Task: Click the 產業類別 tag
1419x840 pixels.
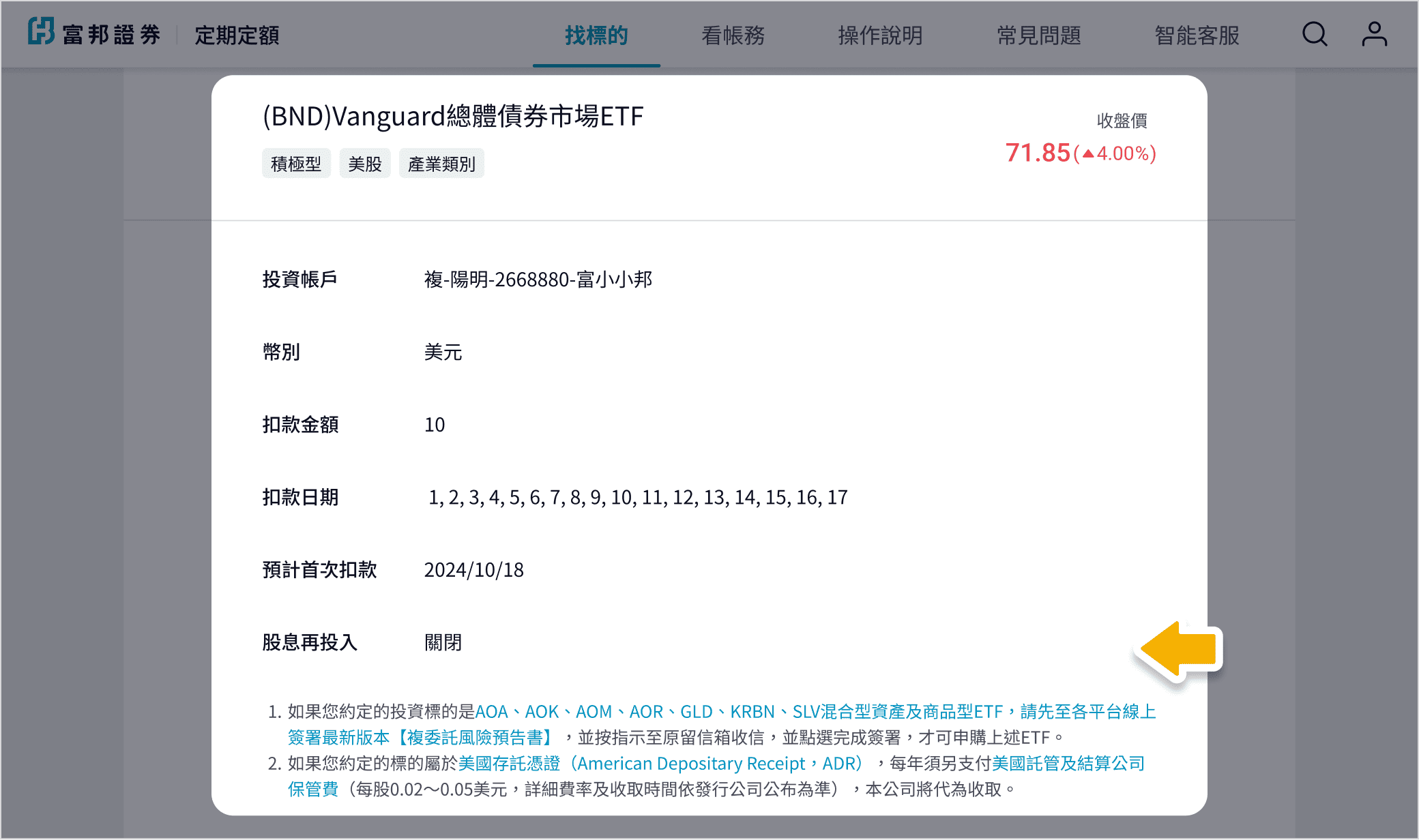Action: click(441, 164)
